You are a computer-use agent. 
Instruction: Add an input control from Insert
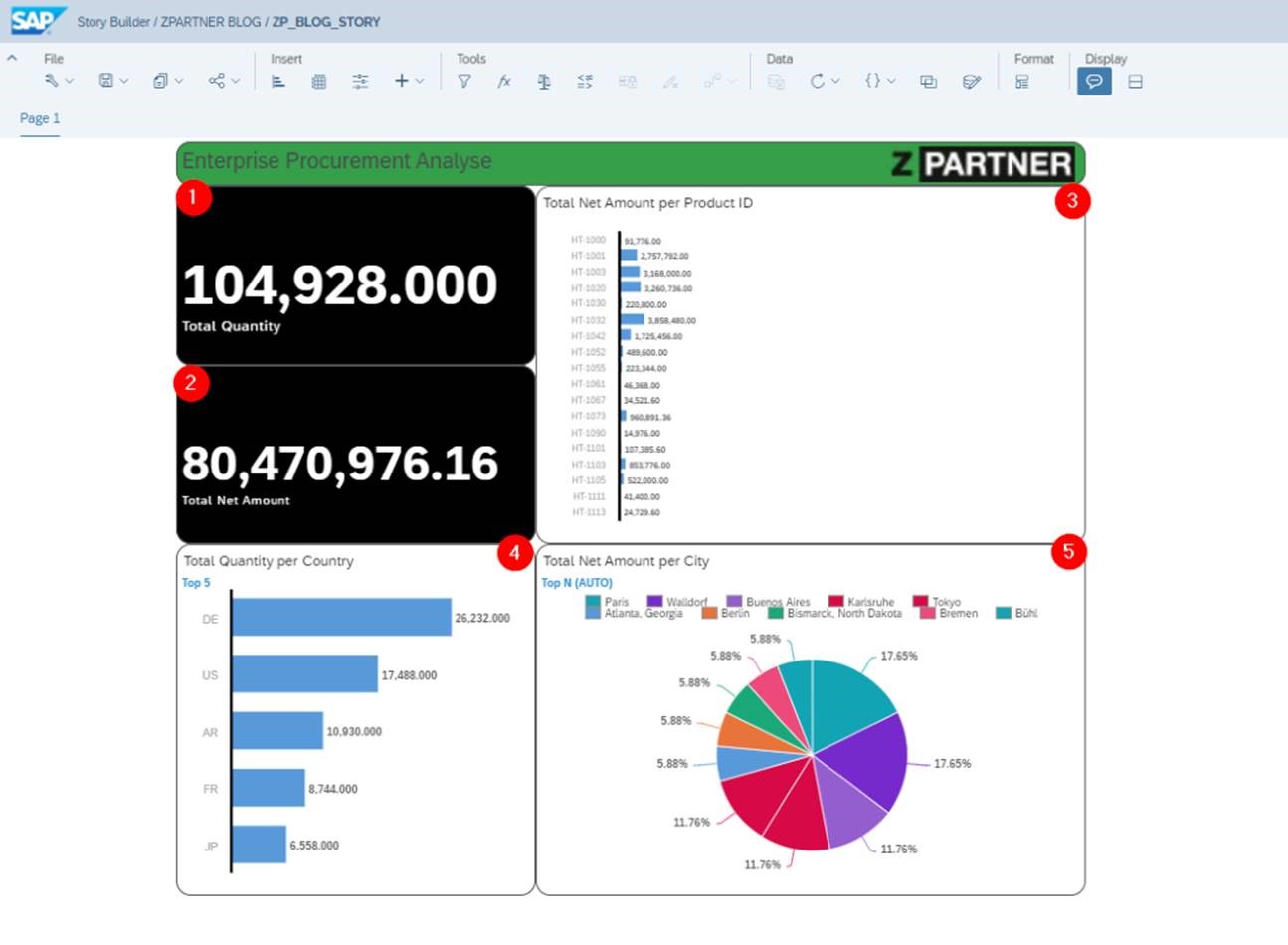(360, 82)
